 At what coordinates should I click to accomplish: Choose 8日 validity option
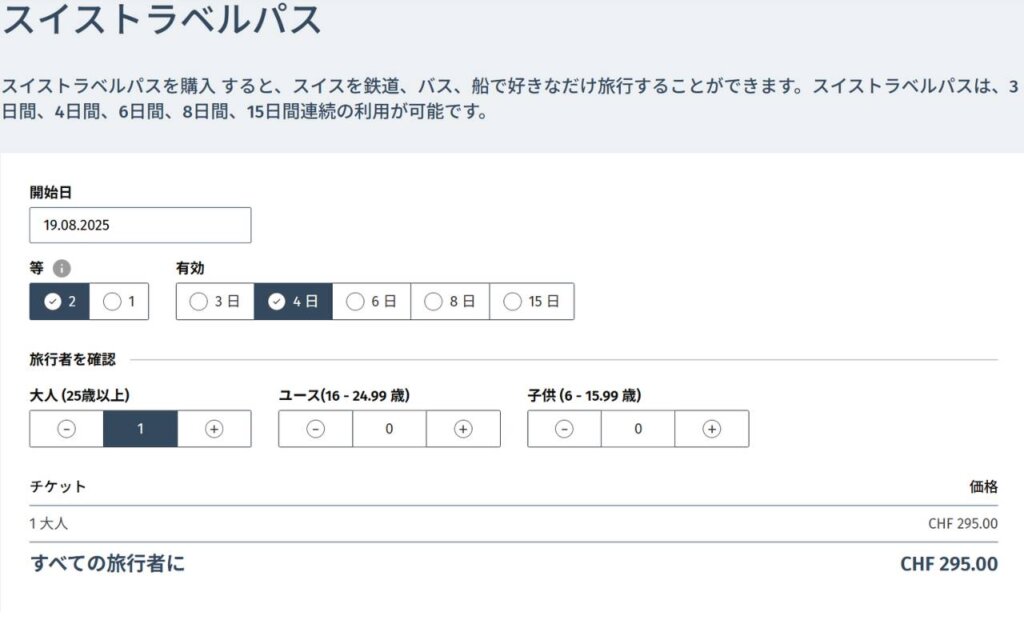(450, 302)
